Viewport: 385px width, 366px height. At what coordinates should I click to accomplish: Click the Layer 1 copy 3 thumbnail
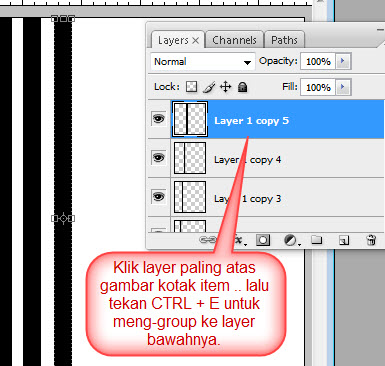(190, 197)
